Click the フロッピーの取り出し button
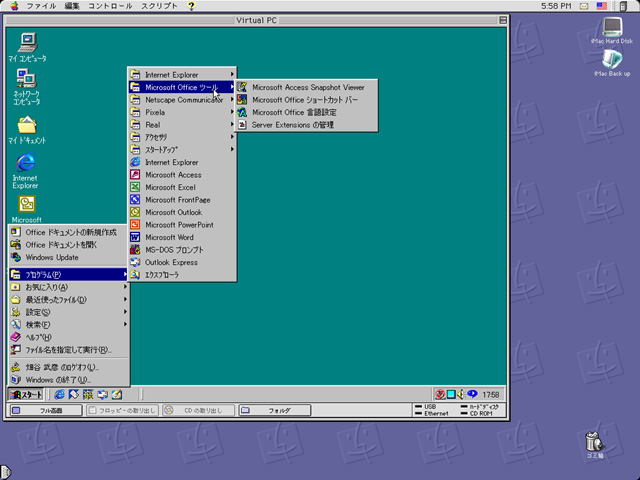The width and height of the screenshot is (640, 480). tap(122, 410)
